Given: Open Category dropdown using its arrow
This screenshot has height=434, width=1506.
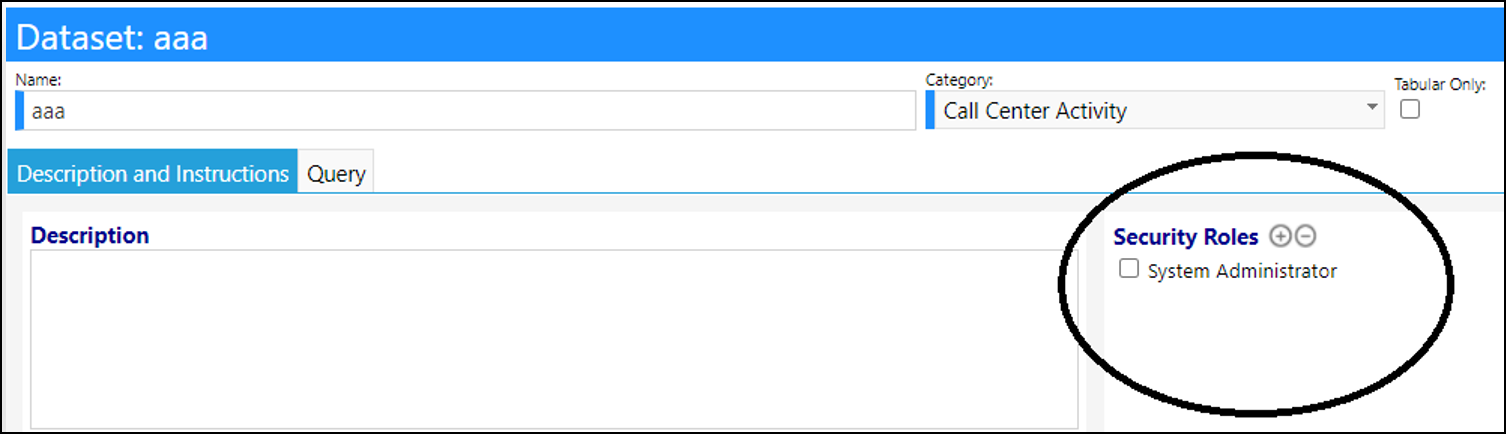Looking at the screenshot, I should click(x=1372, y=108).
